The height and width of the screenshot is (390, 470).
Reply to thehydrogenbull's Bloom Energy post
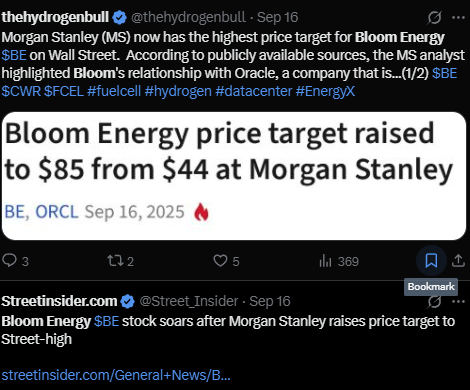coord(15,261)
